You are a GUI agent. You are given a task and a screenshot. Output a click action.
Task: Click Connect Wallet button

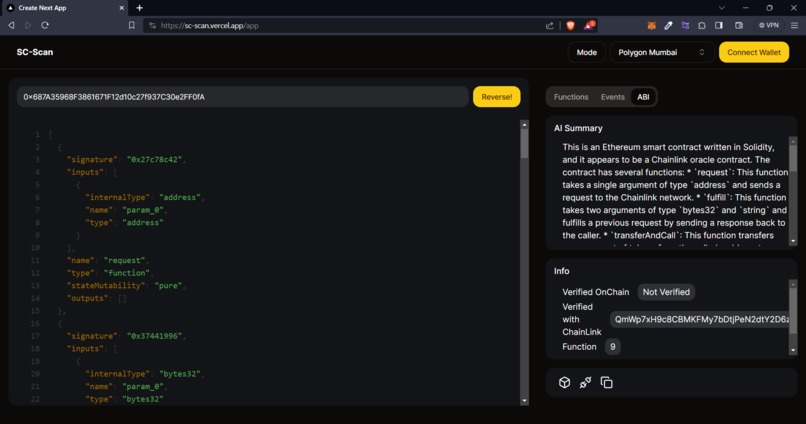click(x=754, y=52)
